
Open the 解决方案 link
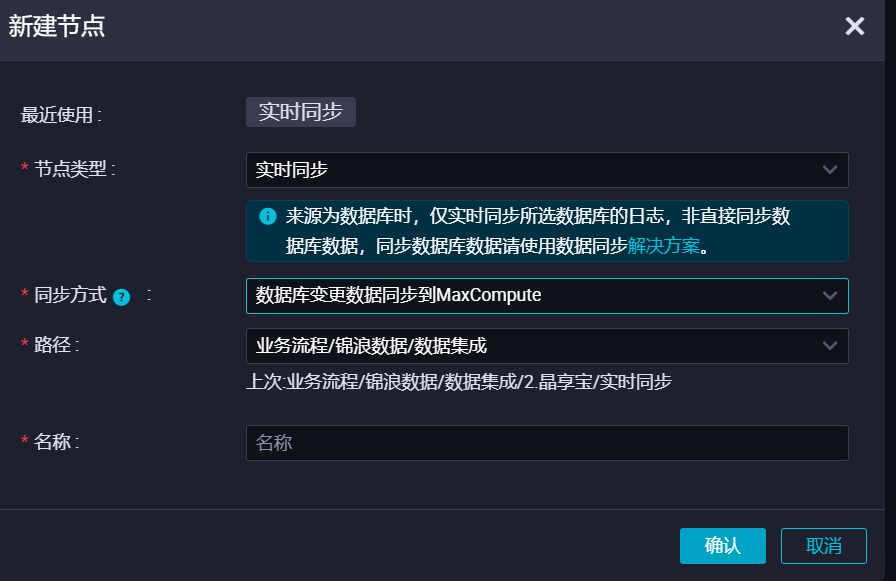point(663,245)
